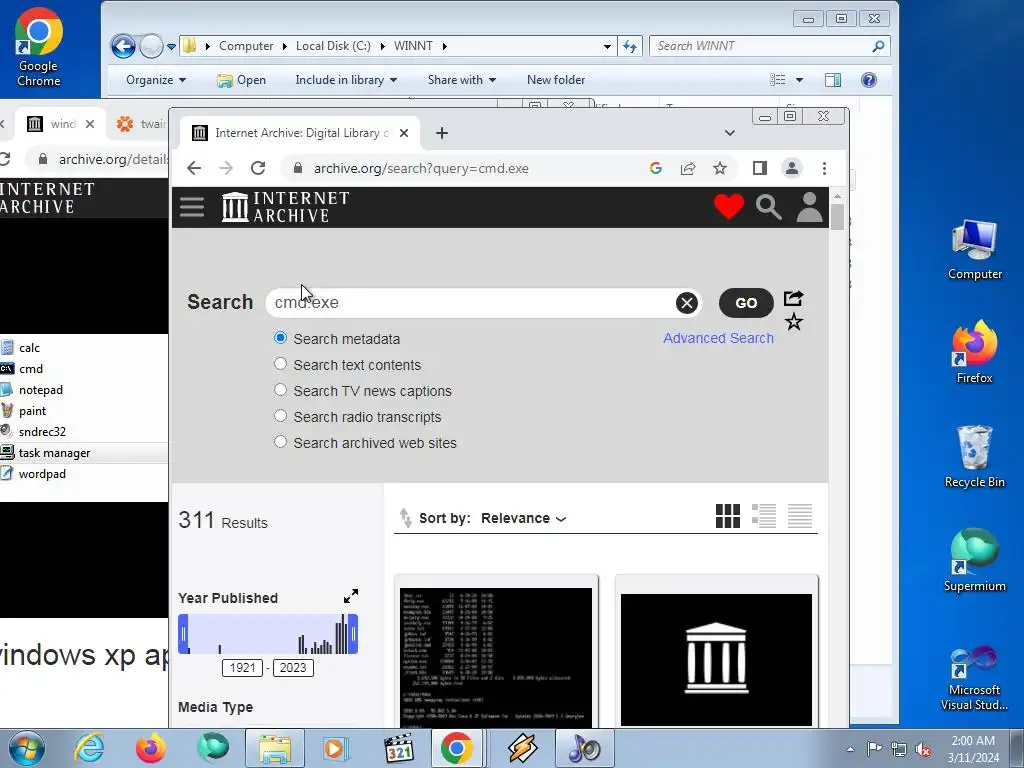Toggle Explorer preview pane icon
Image resolution: width=1024 pixels, height=768 pixels.
click(x=833, y=80)
